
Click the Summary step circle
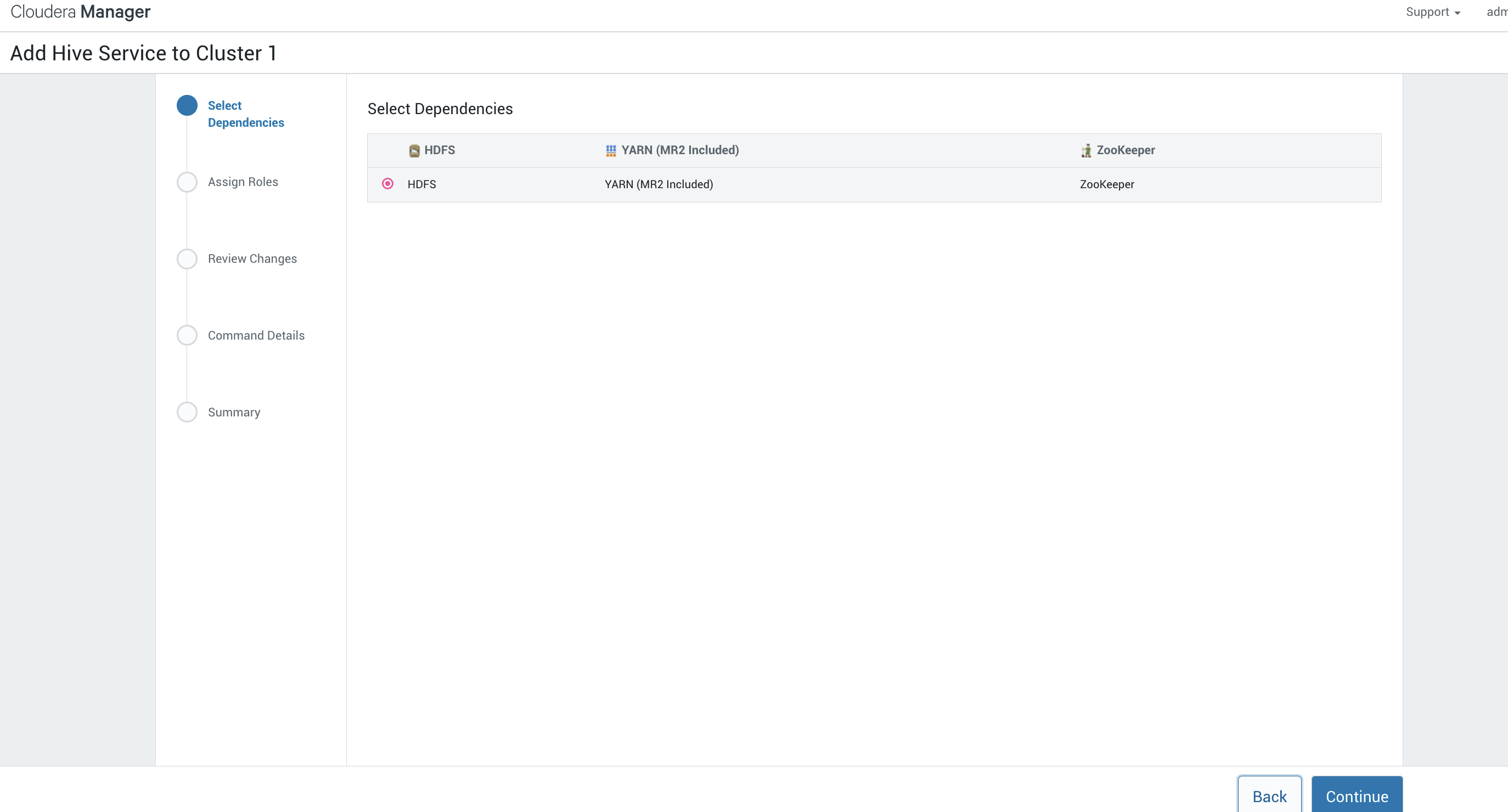[x=187, y=412]
